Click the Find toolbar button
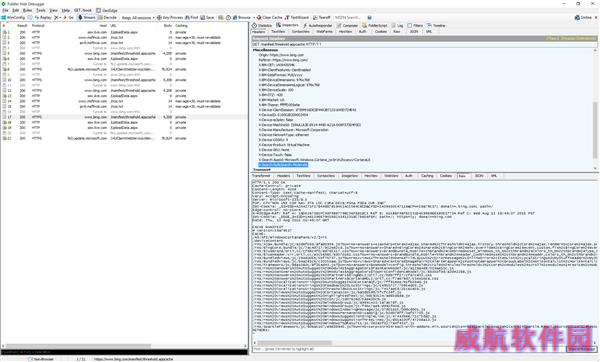Image resolution: width=600 pixels, height=362 pixels. [192, 18]
